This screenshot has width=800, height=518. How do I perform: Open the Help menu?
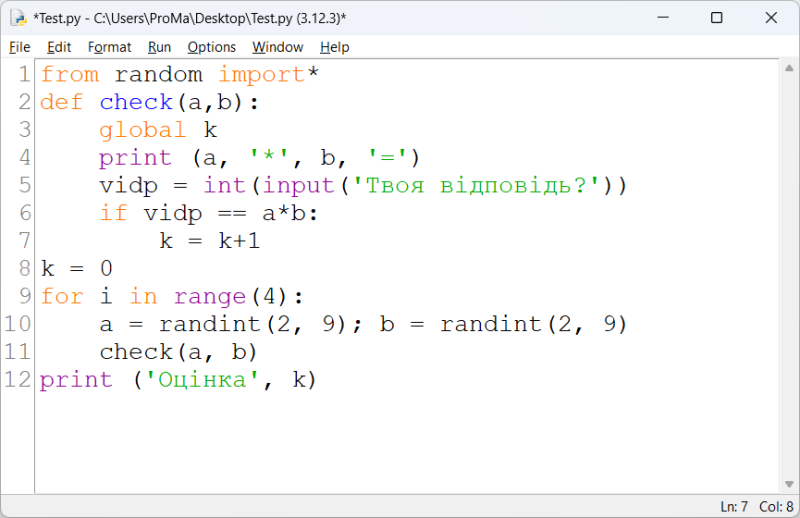334,47
